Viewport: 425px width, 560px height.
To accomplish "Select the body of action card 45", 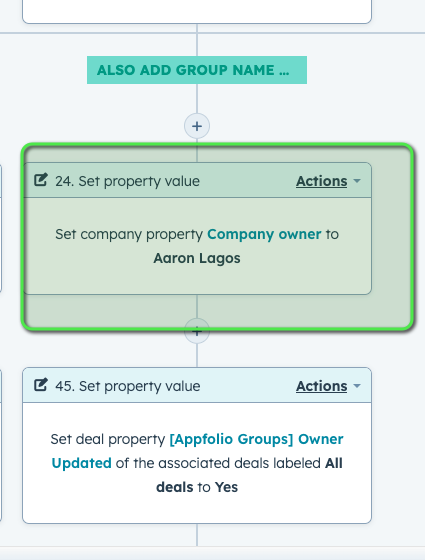I will pyautogui.click(x=197, y=463).
